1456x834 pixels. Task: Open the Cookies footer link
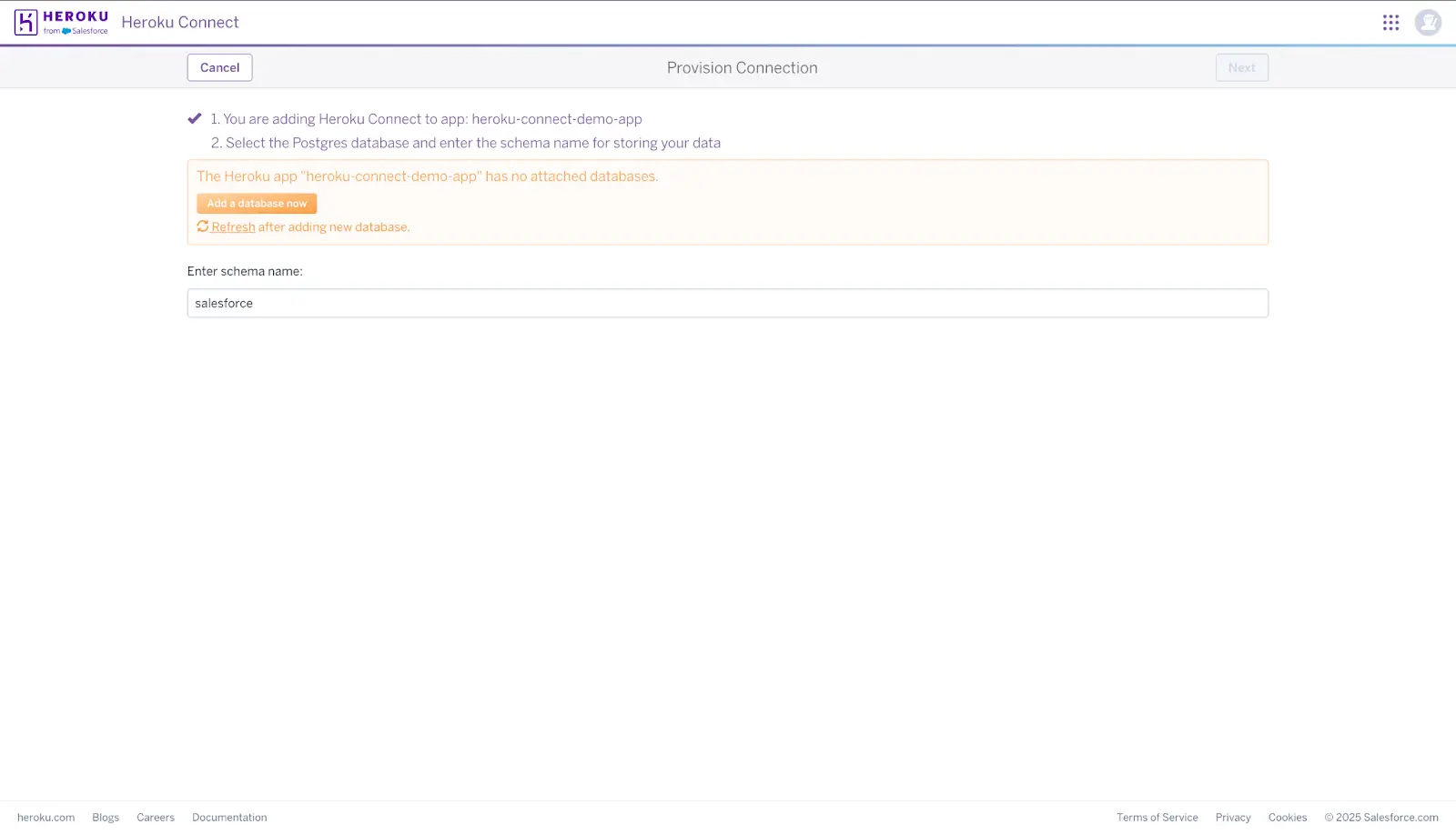click(1287, 817)
